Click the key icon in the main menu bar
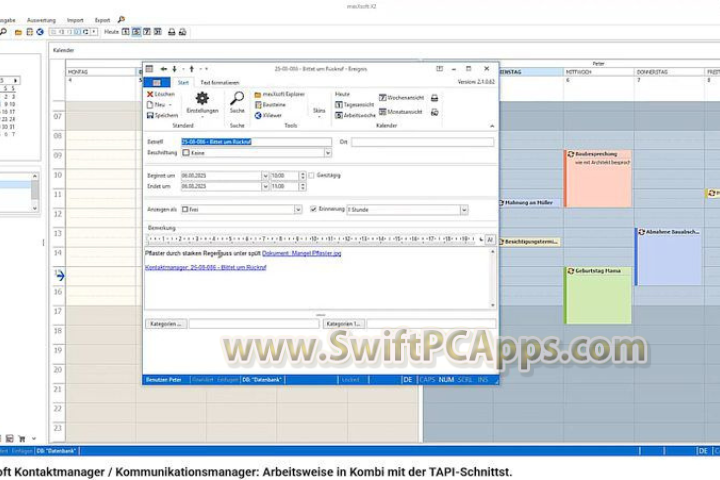 pos(121,19)
